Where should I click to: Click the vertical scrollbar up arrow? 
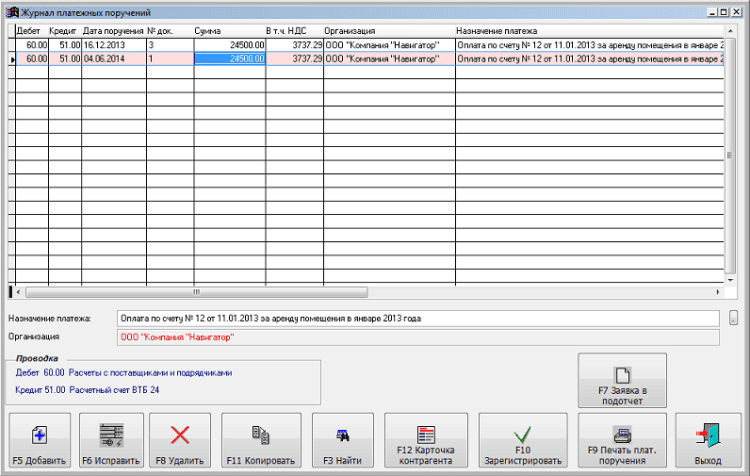(x=730, y=31)
